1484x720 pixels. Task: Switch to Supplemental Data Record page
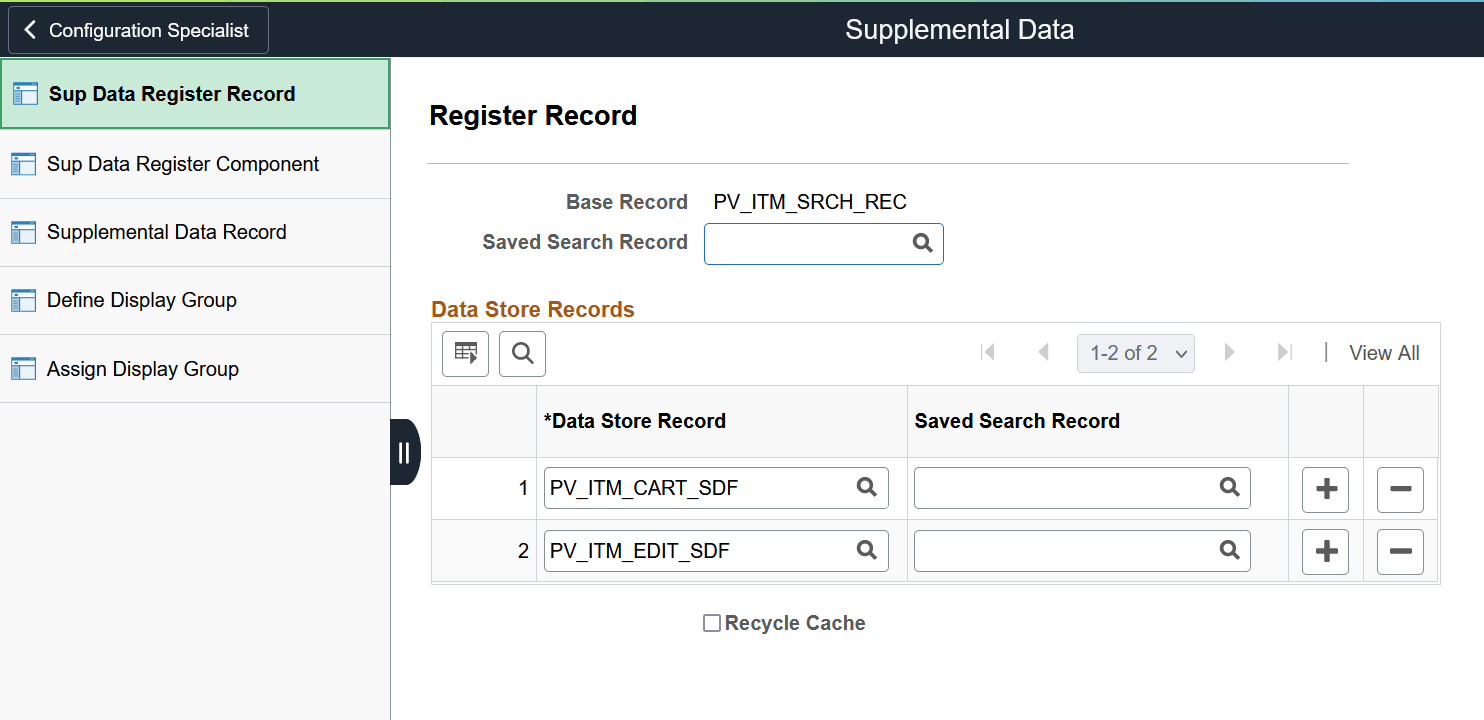pos(166,231)
